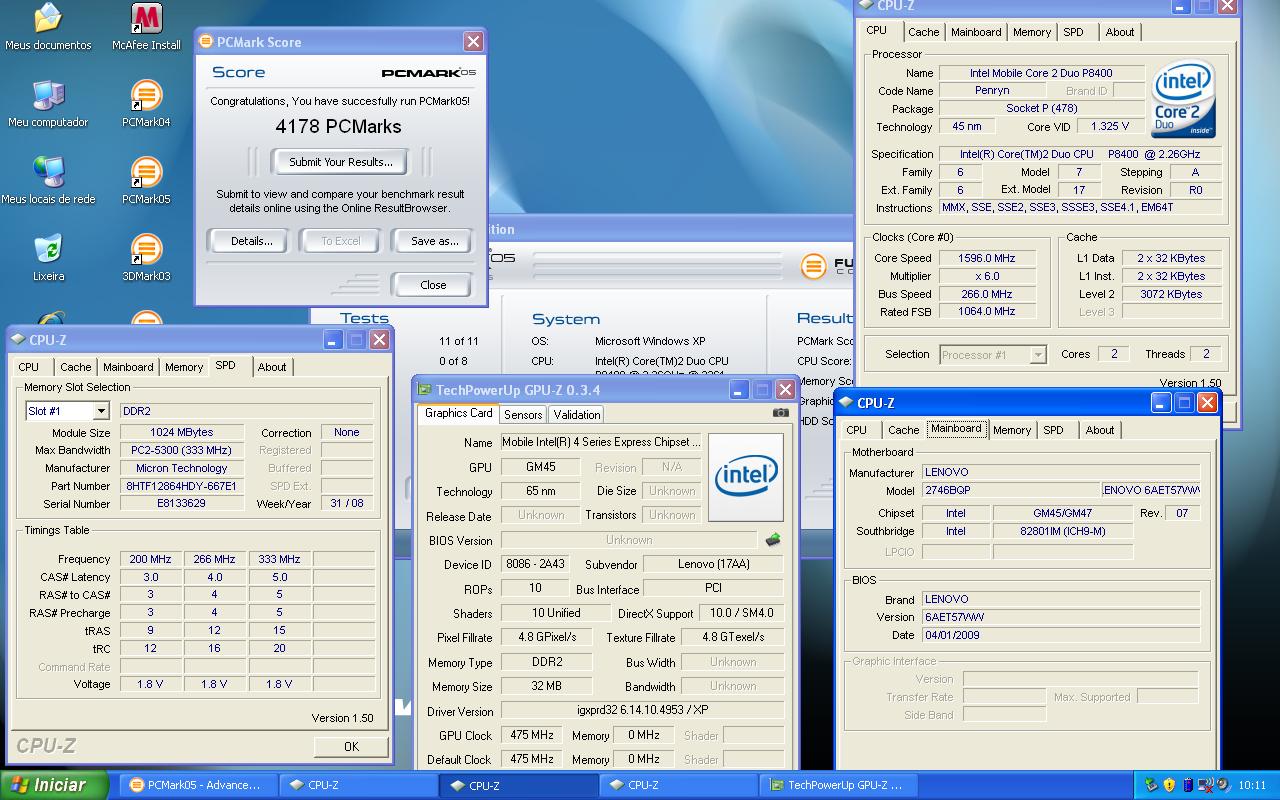Click Specification field Intel Core2 Duo P8400

tap(1079, 154)
